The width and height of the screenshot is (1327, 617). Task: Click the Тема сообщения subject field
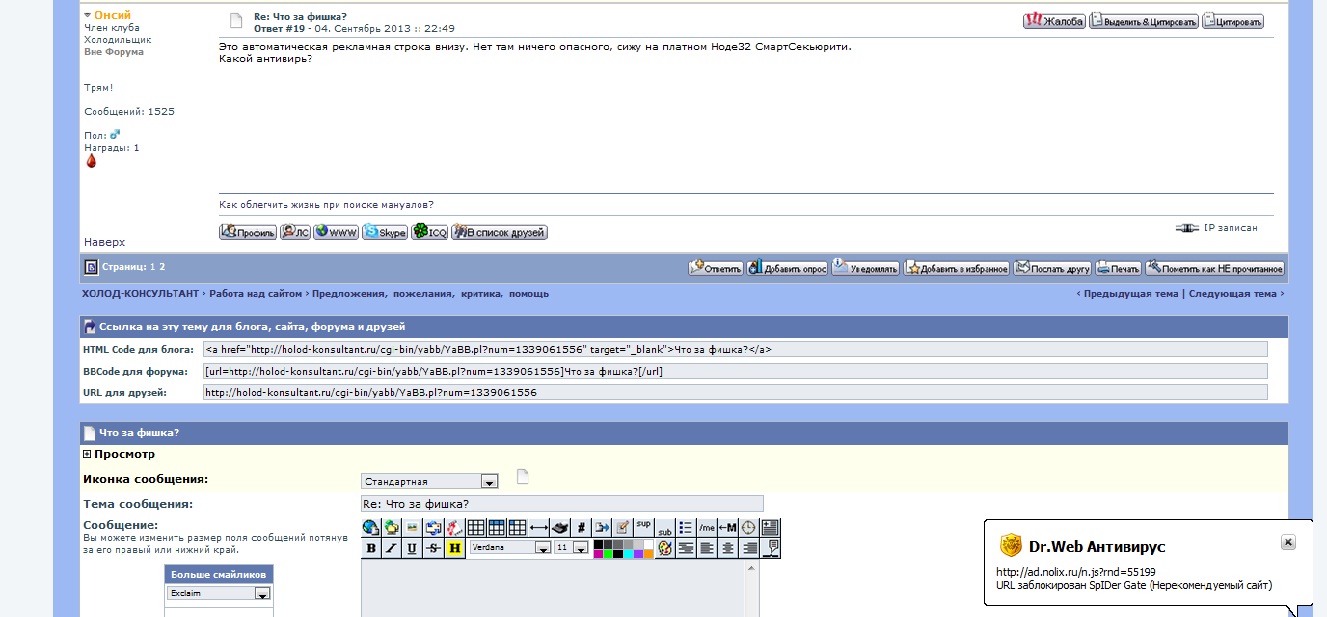(x=562, y=503)
